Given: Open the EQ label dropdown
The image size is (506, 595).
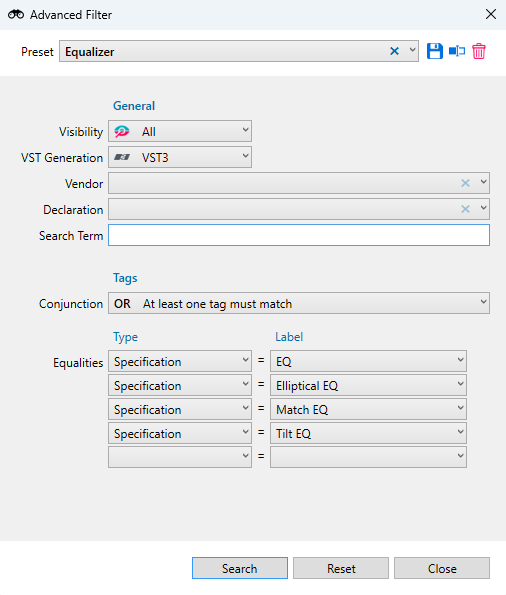Looking at the screenshot, I should coord(368,361).
